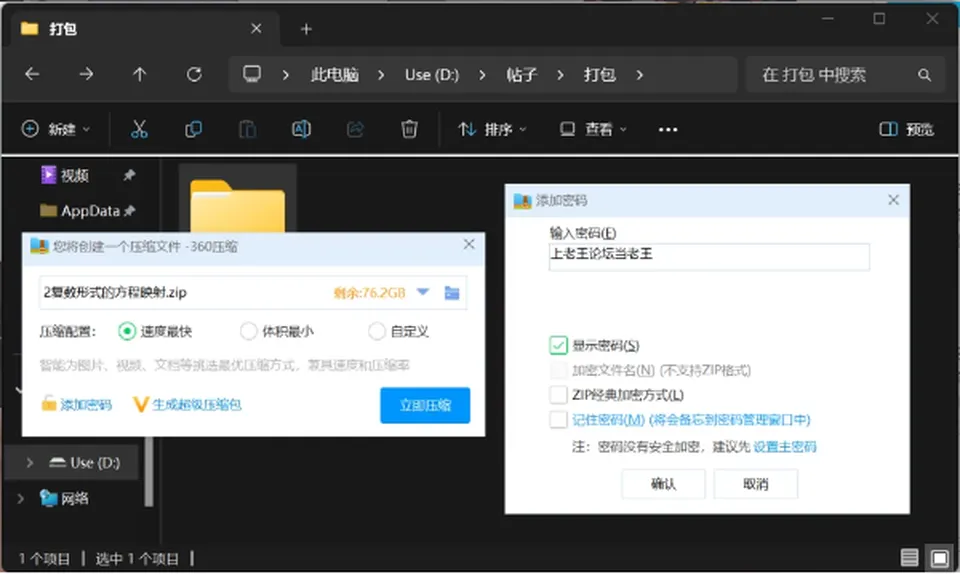Click the navigation pane scrollbar

pyautogui.click(x=149, y=471)
